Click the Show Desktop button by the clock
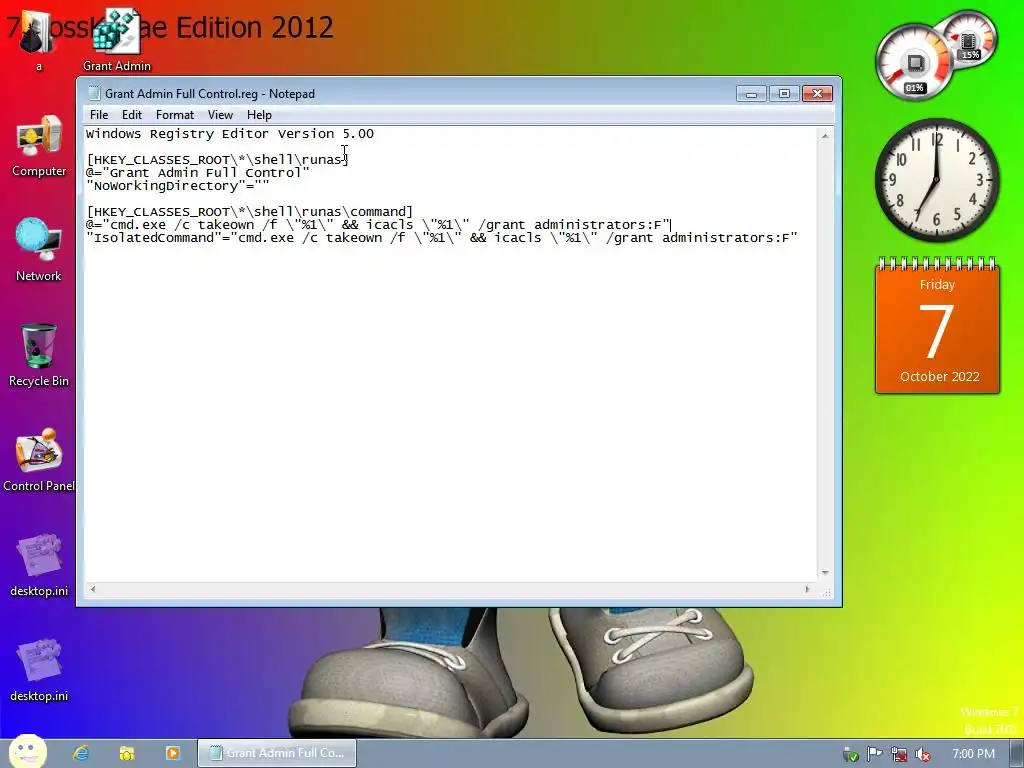 (x=1017, y=754)
